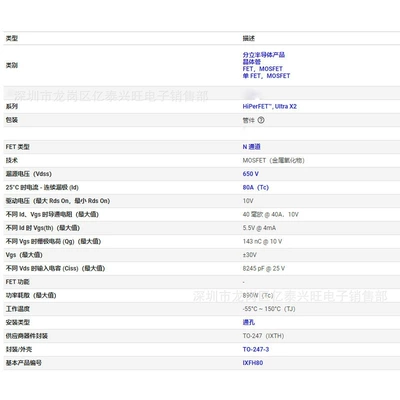The height and width of the screenshot is (400, 400).
Task: Click the 650 V Vdss value link
Action: (x=251, y=174)
